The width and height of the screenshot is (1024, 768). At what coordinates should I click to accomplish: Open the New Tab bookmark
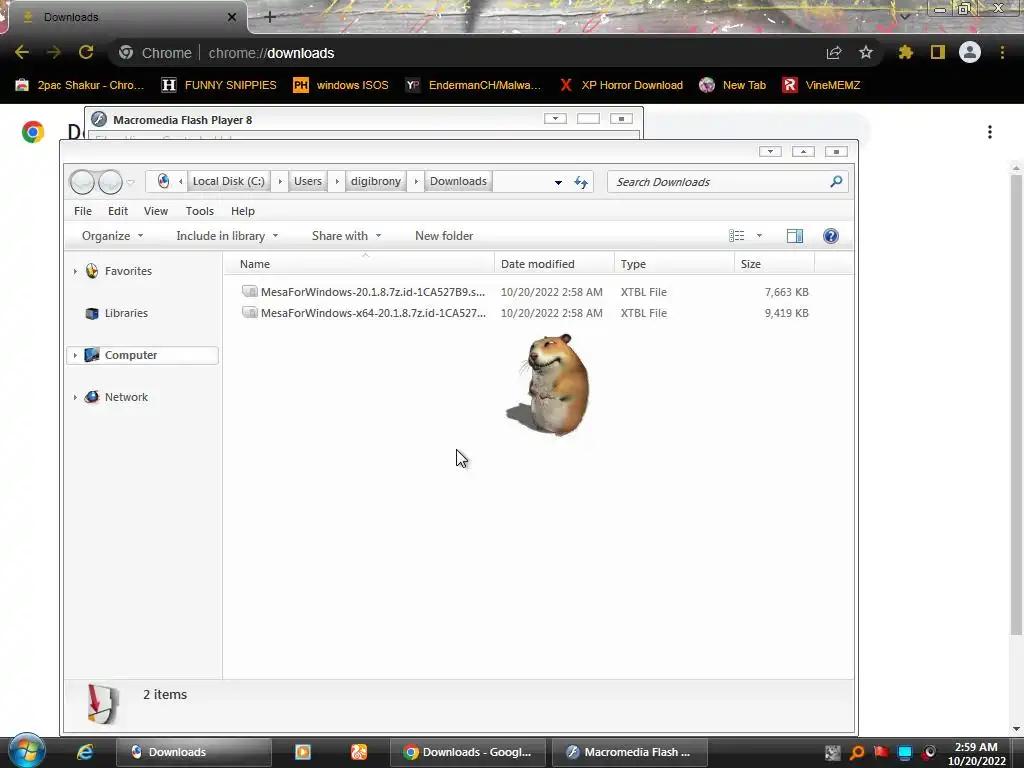click(732, 85)
